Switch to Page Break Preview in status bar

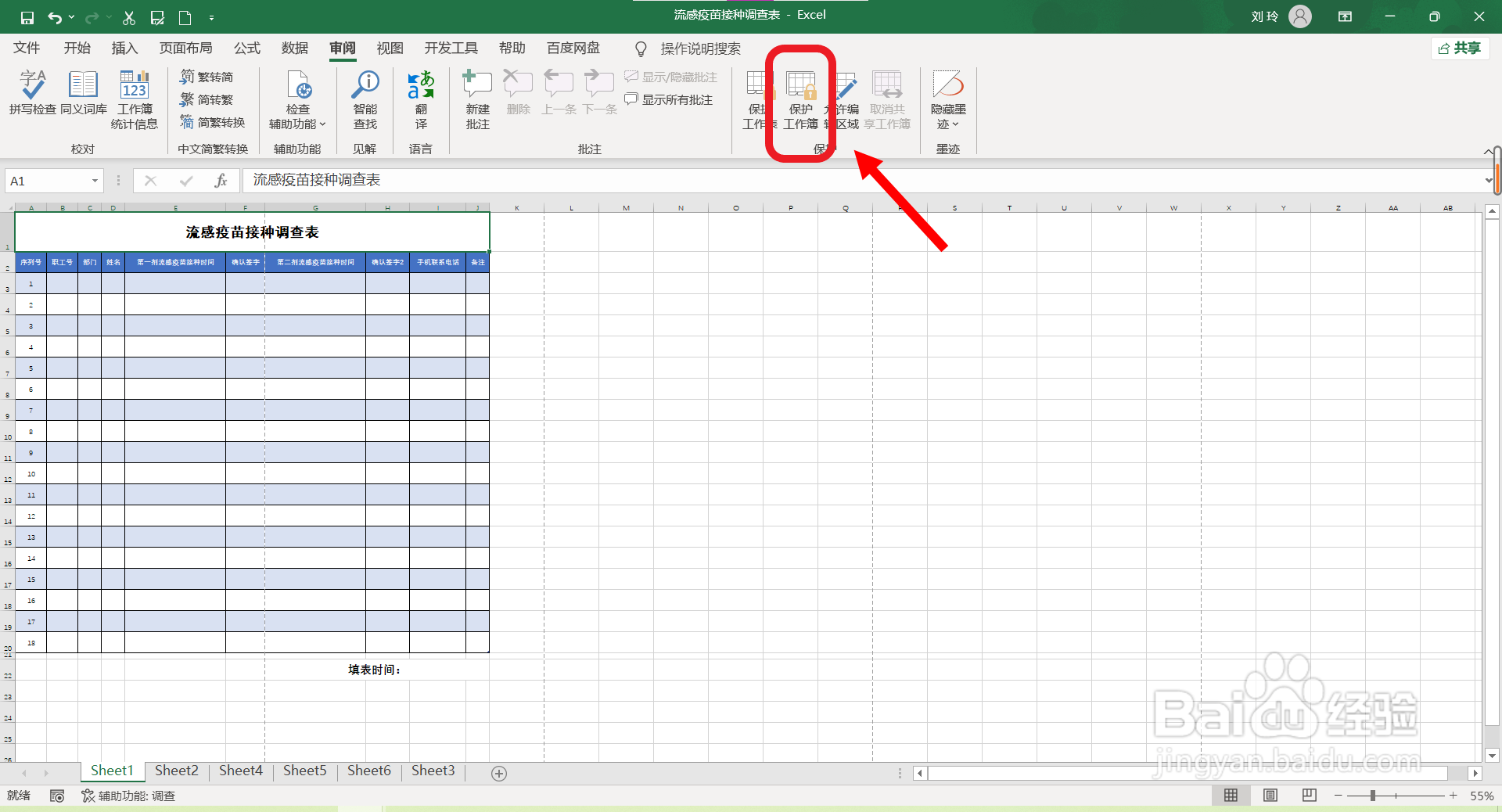click(x=1310, y=796)
